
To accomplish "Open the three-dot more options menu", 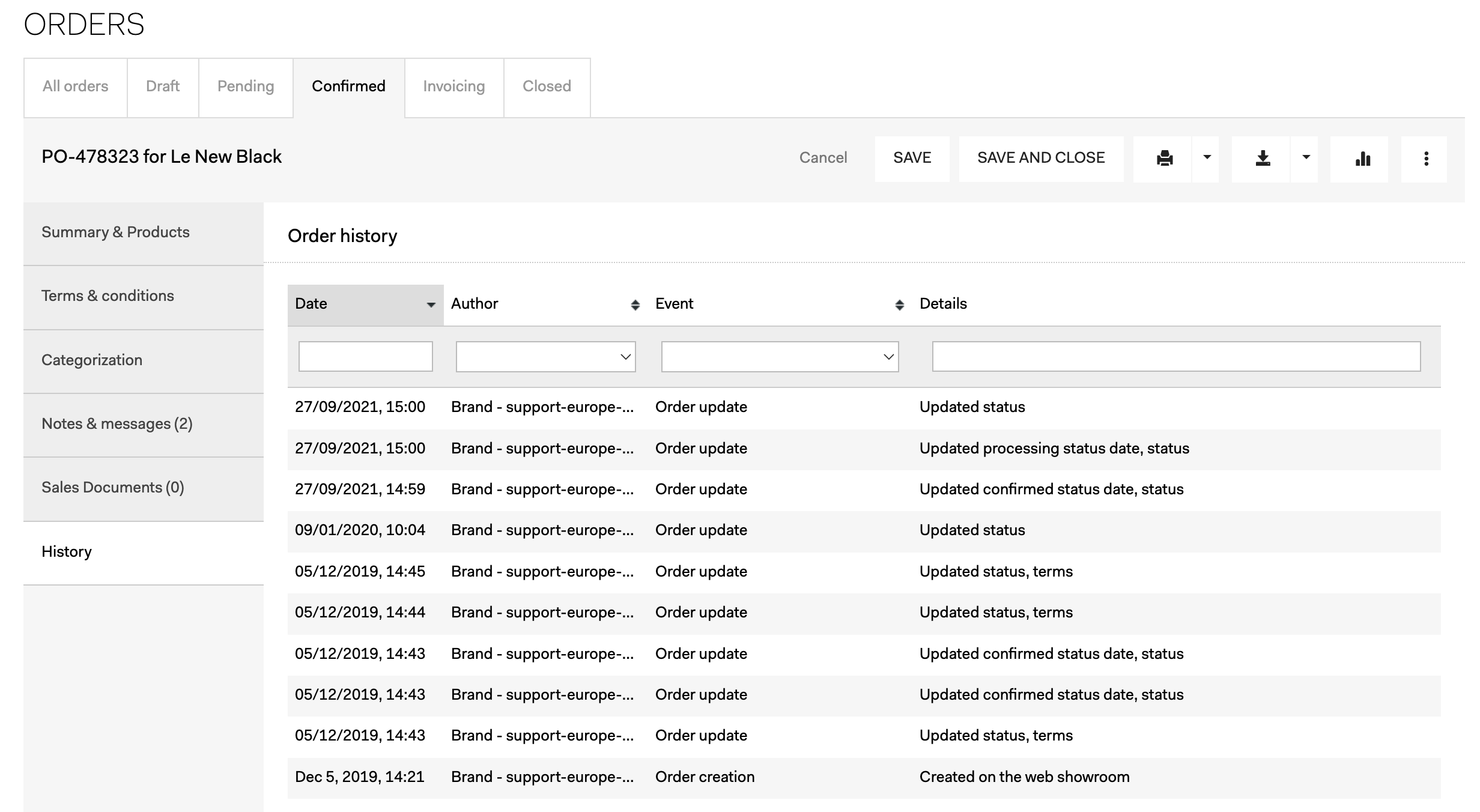I will [x=1426, y=159].
